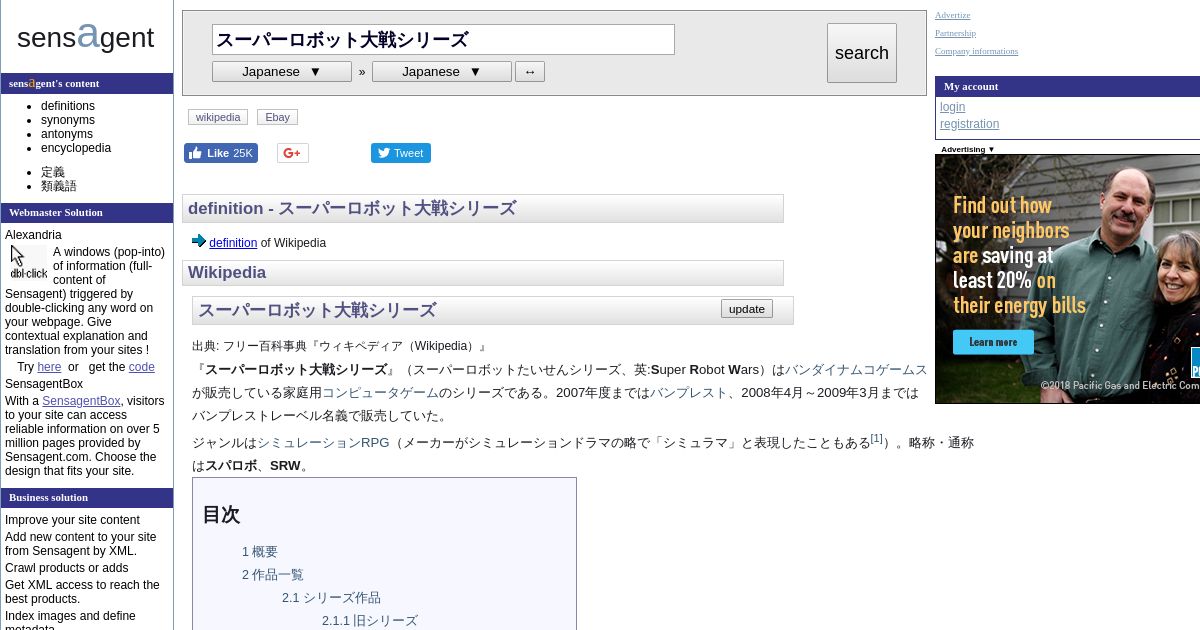Open the バンダイナムコゲームス link
Screen dimensions: 1200x630
click(856, 370)
